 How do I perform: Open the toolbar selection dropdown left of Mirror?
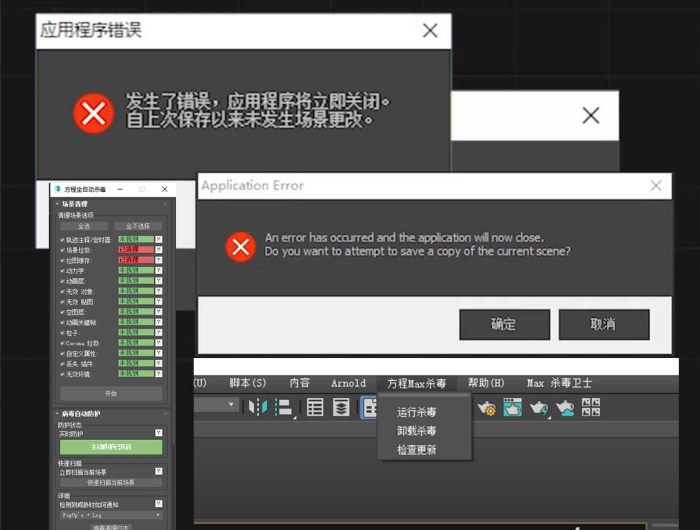coord(217,405)
